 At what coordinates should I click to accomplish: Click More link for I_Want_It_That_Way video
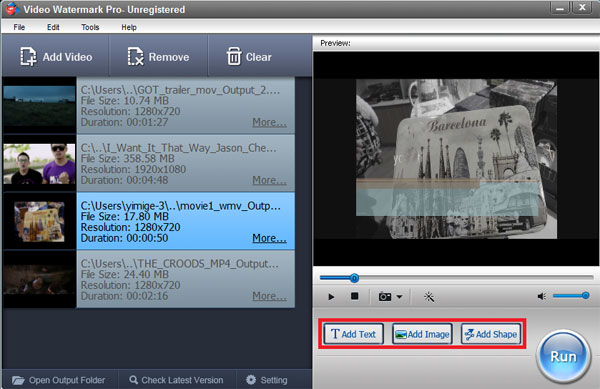pyautogui.click(x=269, y=180)
